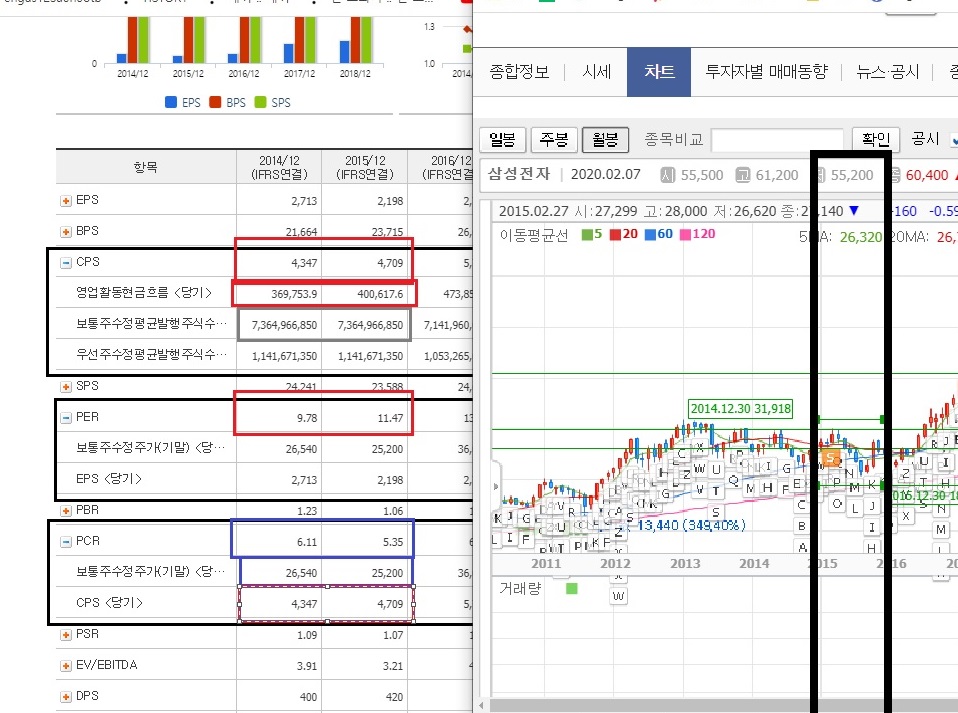Screen dimensions: 958x713
Task: Click the 삼성전자 stock name
Action: pyautogui.click(x=519, y=174)
